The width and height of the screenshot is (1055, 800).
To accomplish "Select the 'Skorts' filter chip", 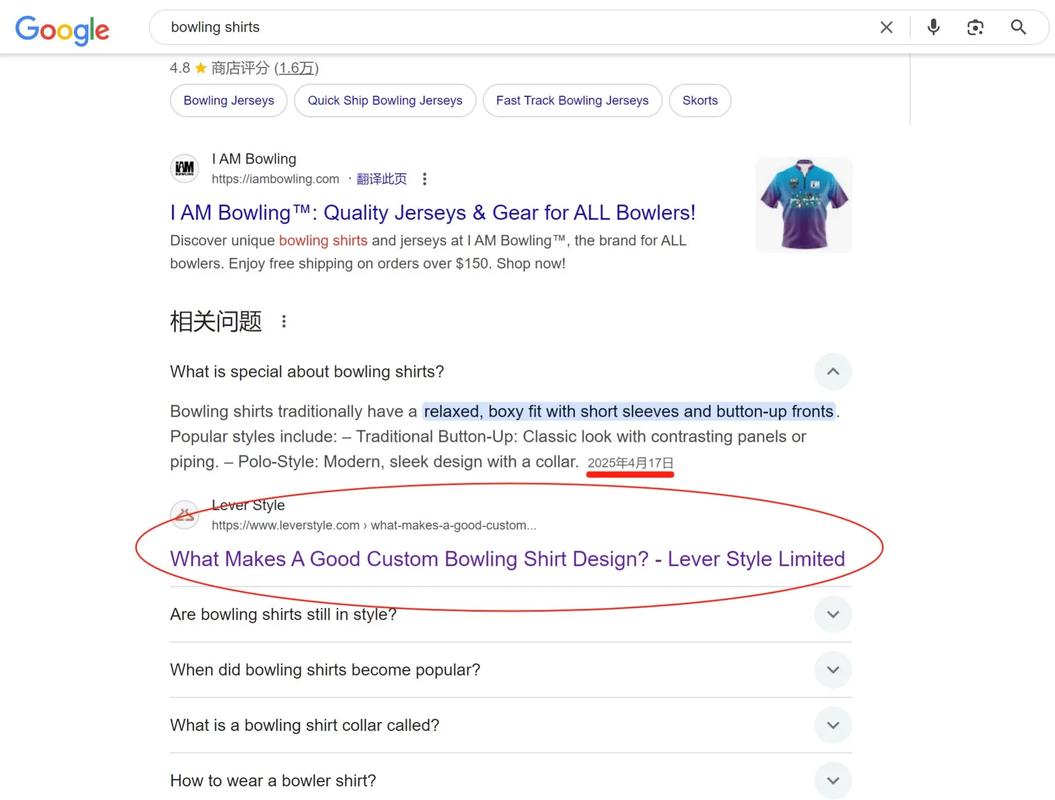I will (x=700, y=99).
